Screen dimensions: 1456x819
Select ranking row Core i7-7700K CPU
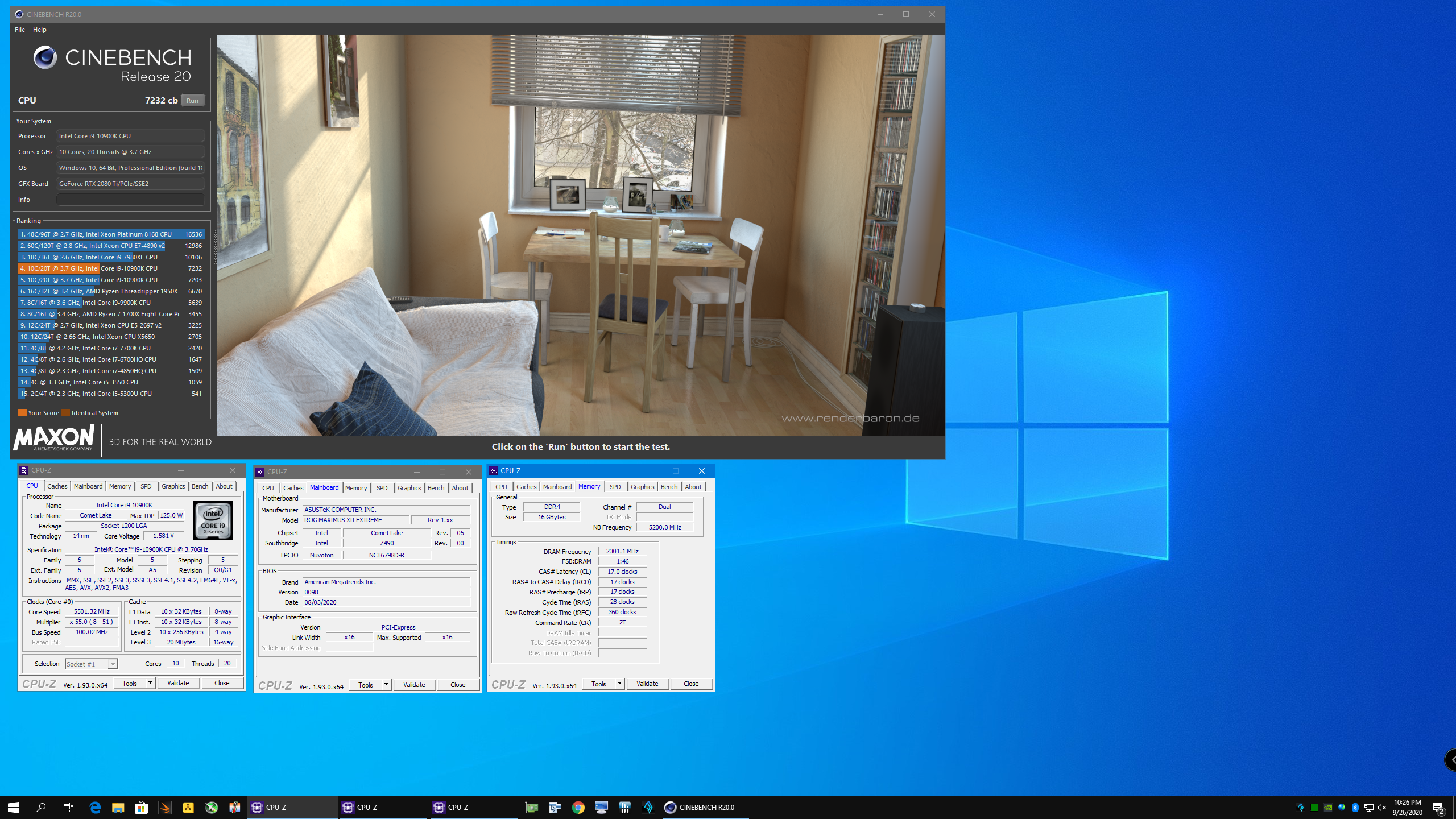click(111, 348)
